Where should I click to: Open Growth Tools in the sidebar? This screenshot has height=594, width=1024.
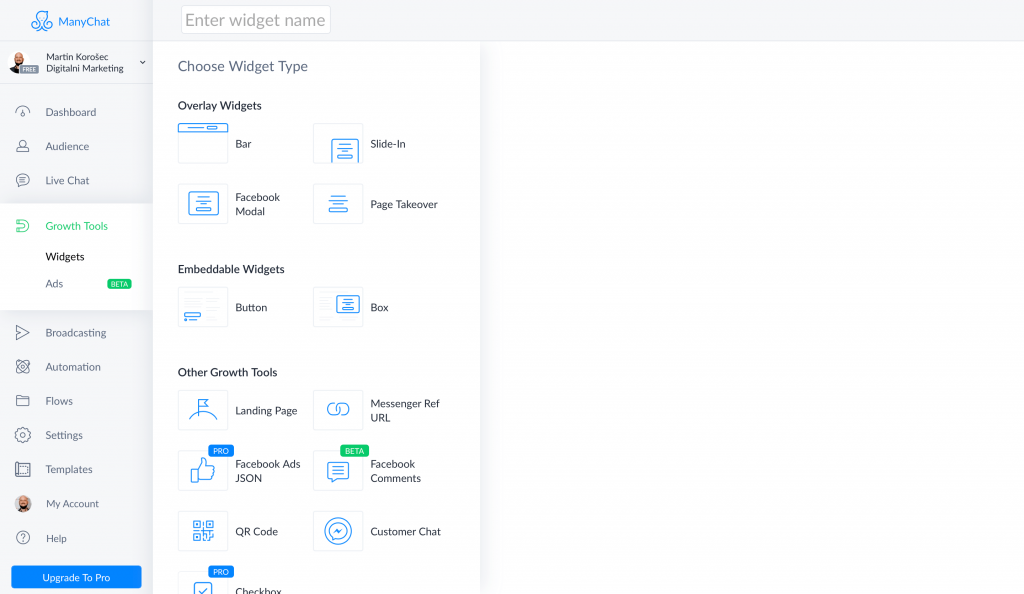pos(76,226)
